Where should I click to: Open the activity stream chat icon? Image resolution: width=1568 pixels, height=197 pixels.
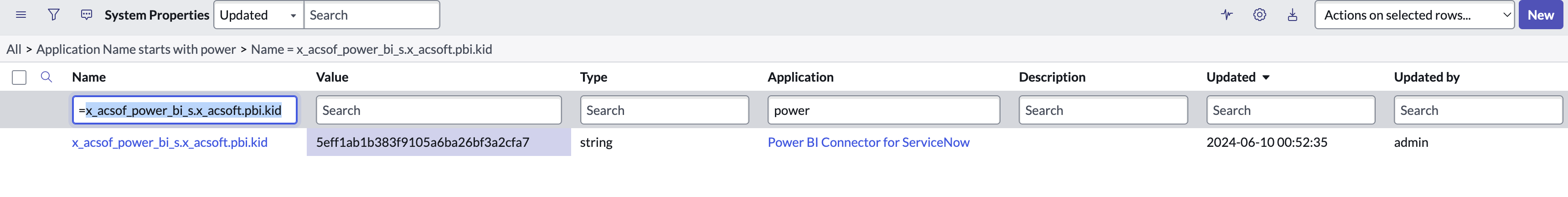[x=87, y=15]
